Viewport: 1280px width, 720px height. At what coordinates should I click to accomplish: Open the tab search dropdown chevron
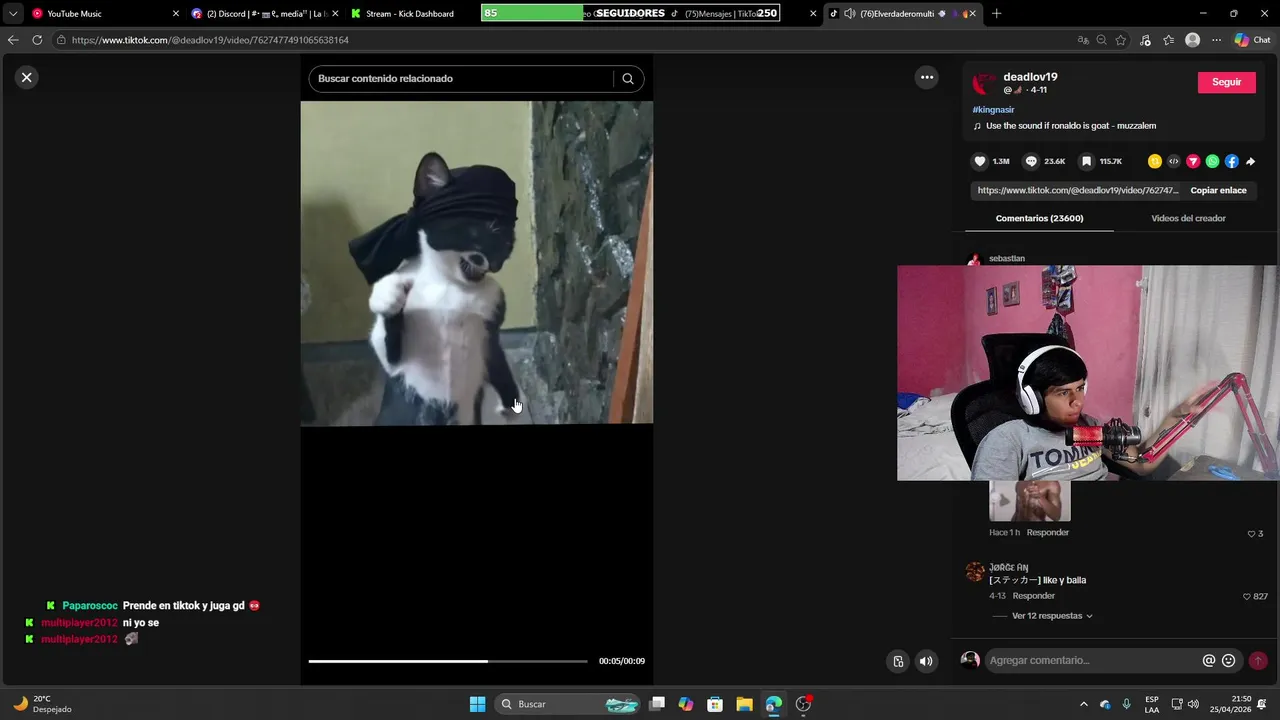pyautogui.click(x=13, y=14)
